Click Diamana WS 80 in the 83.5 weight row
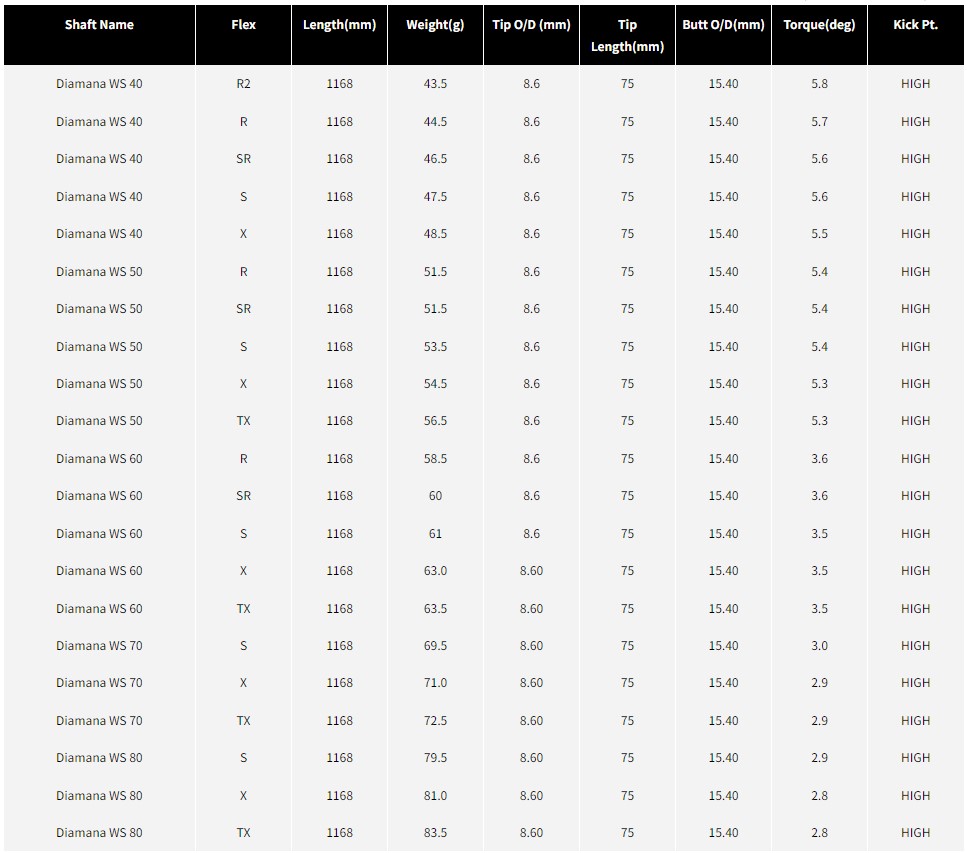967x854 pixels. 99,833
